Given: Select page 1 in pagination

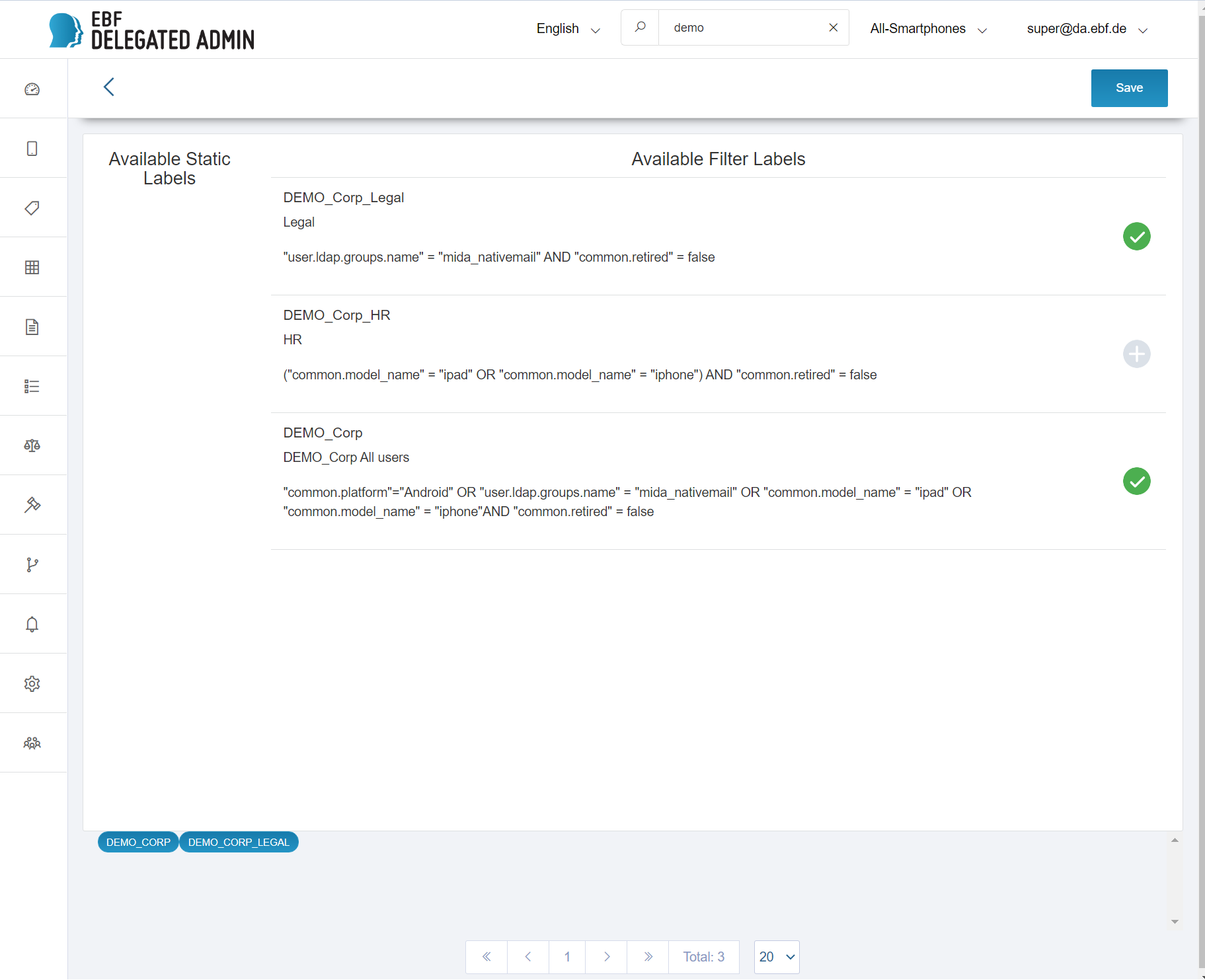Looking at the screenshot, I should (x=567, y=957).
